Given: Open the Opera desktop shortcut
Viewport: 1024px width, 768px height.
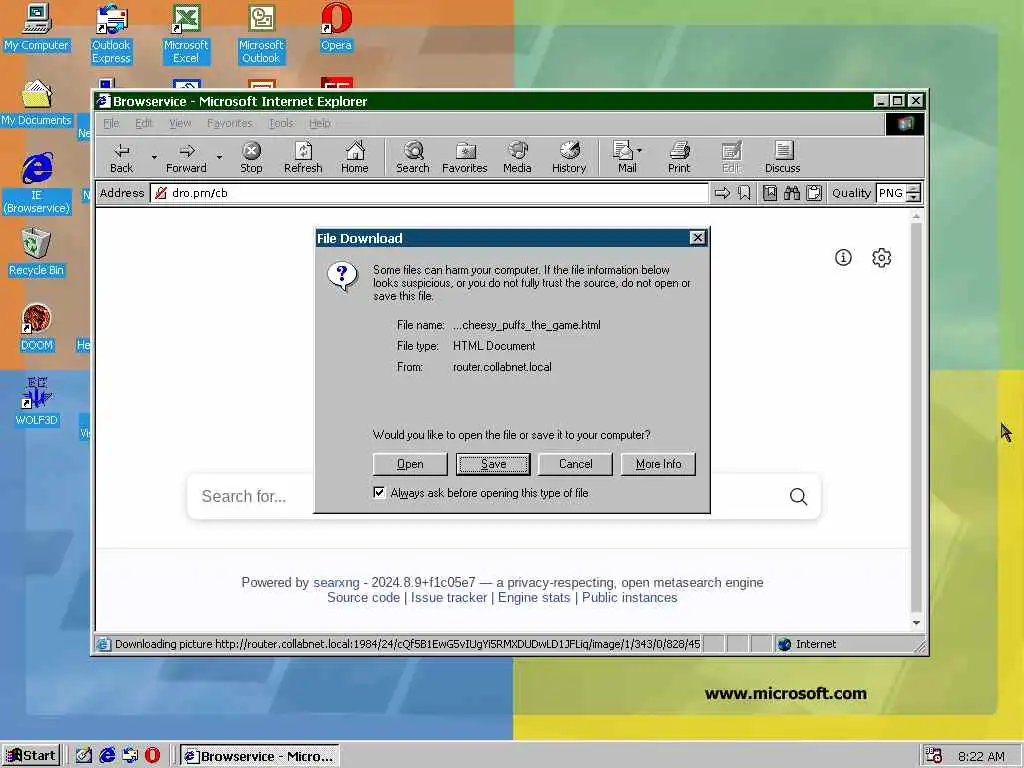Looking at the screenshot, I should (336, 27).
